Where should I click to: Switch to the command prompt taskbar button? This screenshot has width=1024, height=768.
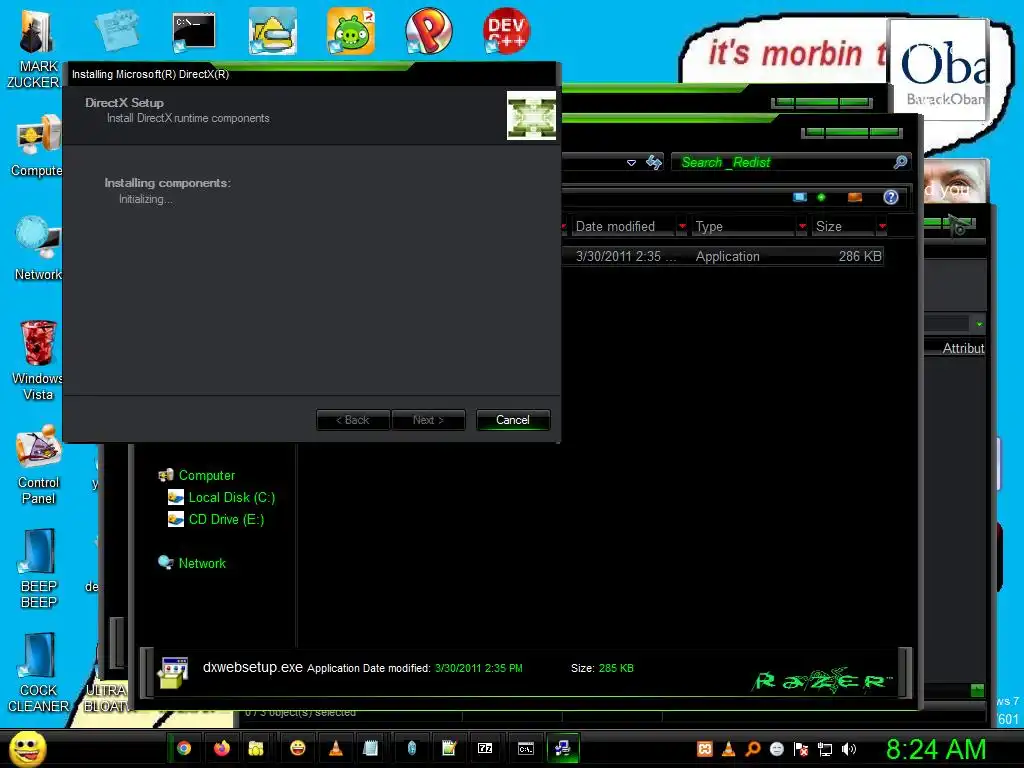(526, 748)
